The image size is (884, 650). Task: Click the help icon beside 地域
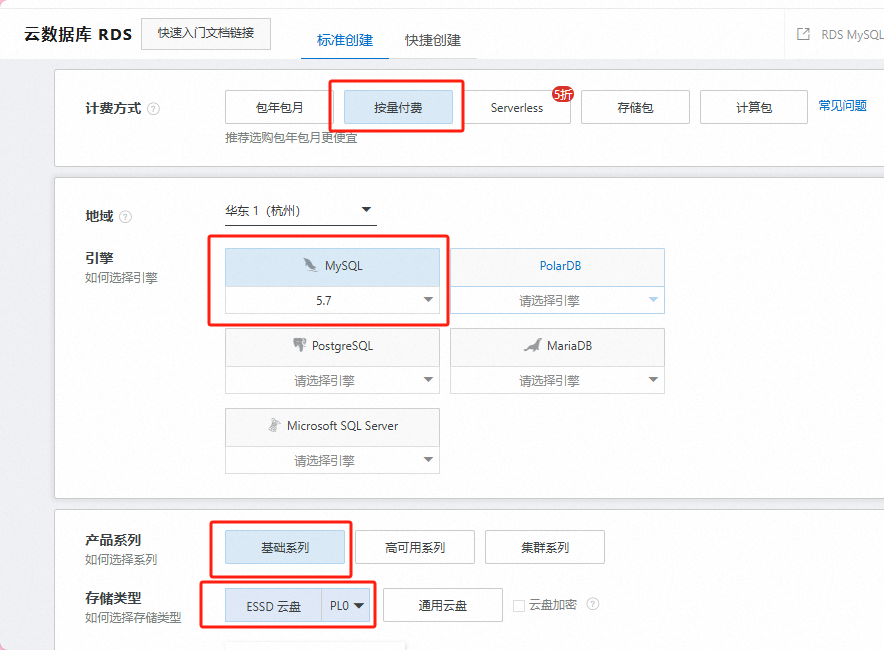click(x=126, y=216)
